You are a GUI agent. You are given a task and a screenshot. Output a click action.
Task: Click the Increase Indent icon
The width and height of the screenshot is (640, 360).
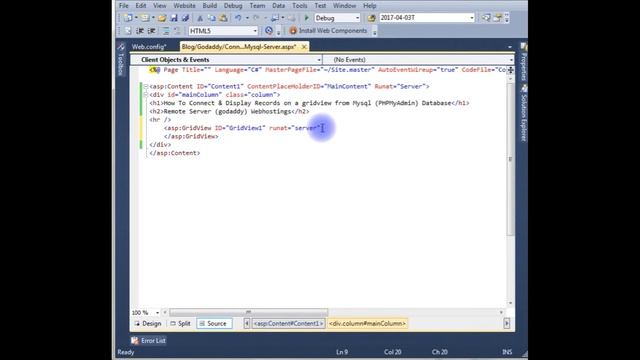click(x=152, y=31)
